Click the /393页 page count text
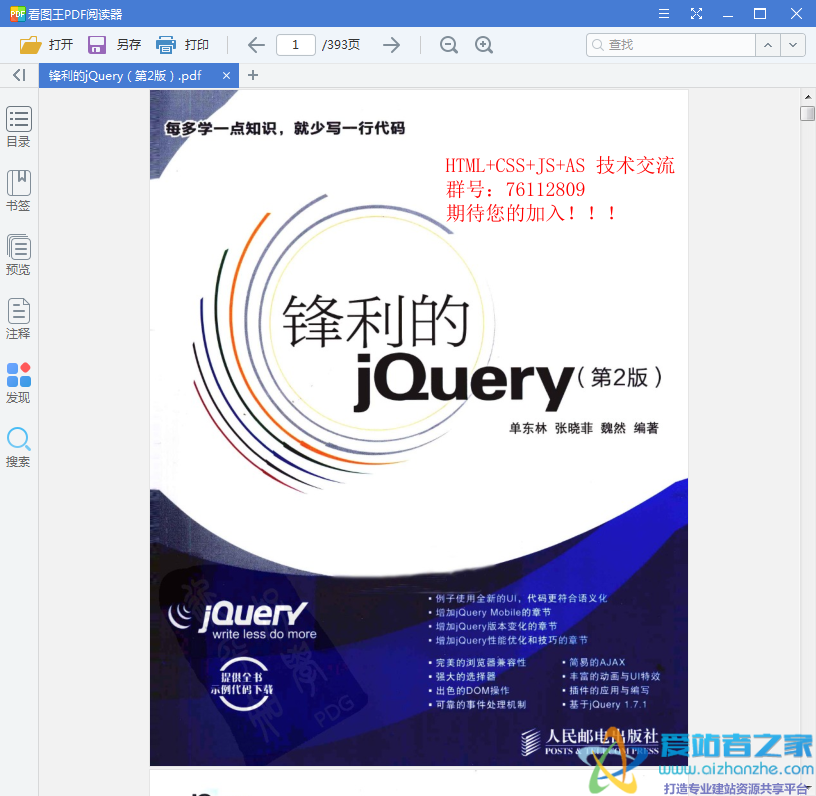The width and height of the screenshot is (816, 796). pos(341,45)
